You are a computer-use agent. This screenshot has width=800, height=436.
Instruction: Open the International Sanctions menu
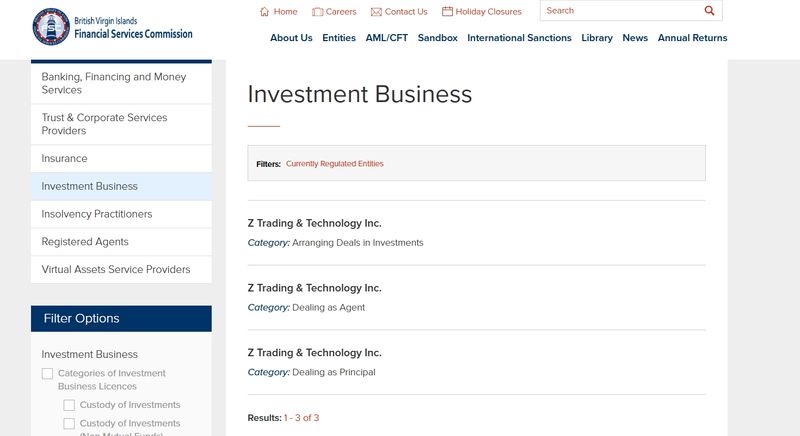coord(519,38)
